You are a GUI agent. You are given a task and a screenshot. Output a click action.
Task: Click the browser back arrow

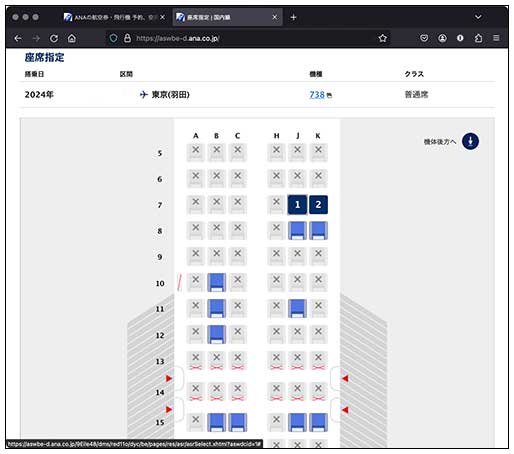(x=18, y=38)
